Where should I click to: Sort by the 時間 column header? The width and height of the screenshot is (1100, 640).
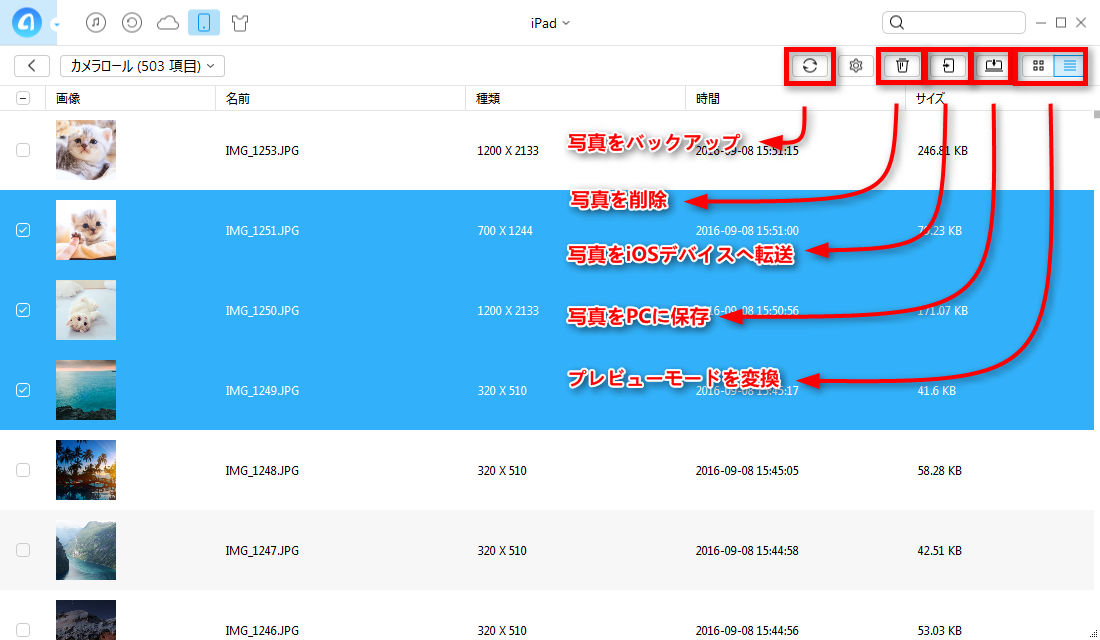795,98
